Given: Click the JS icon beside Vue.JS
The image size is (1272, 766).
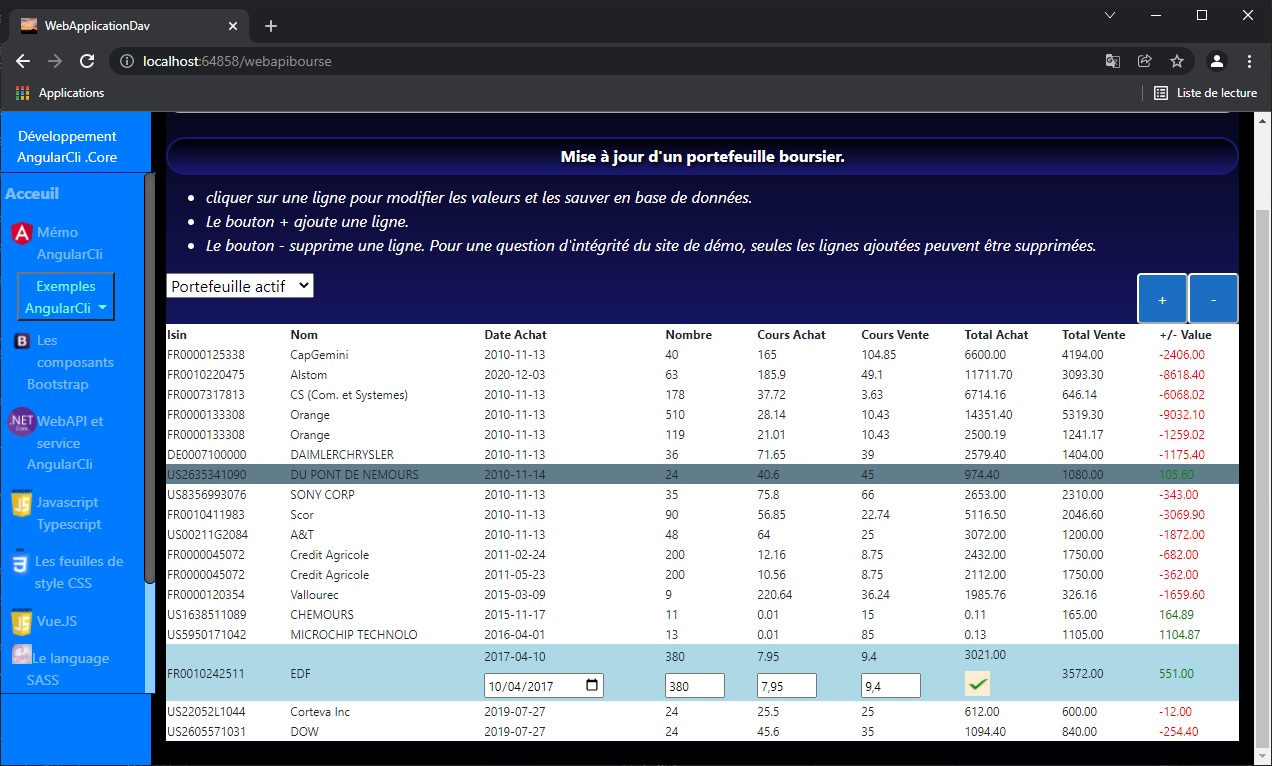Looking at the screenshot, I should [x=21, y=622].
